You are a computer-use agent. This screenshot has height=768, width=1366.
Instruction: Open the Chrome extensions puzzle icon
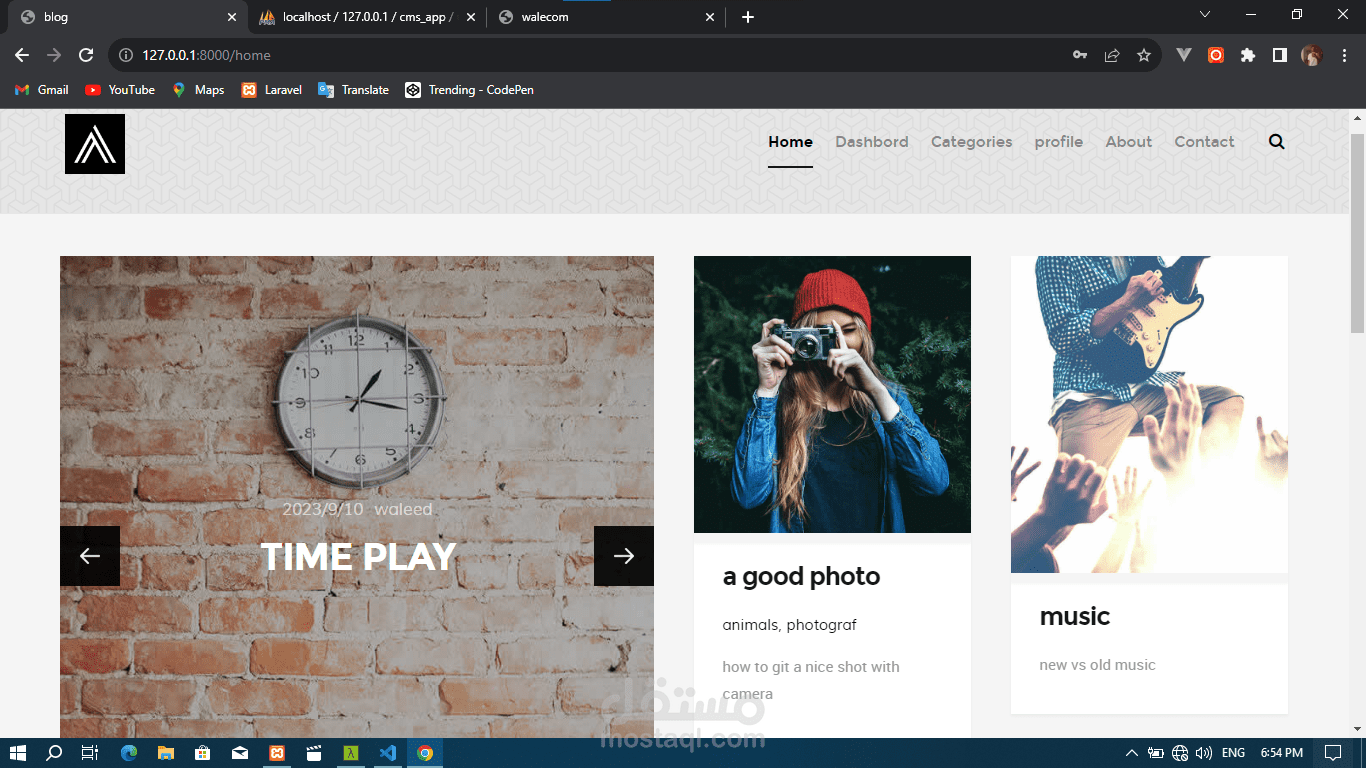1247,55
